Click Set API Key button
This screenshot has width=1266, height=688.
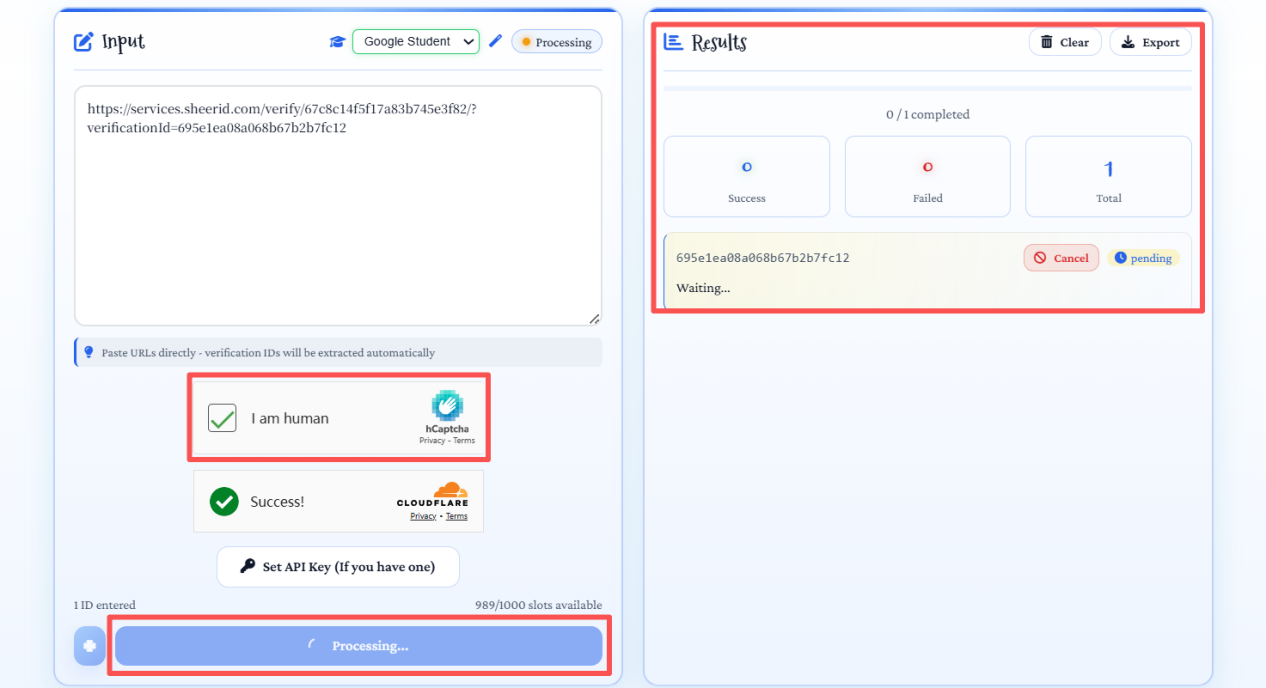(x=338, y=567)
